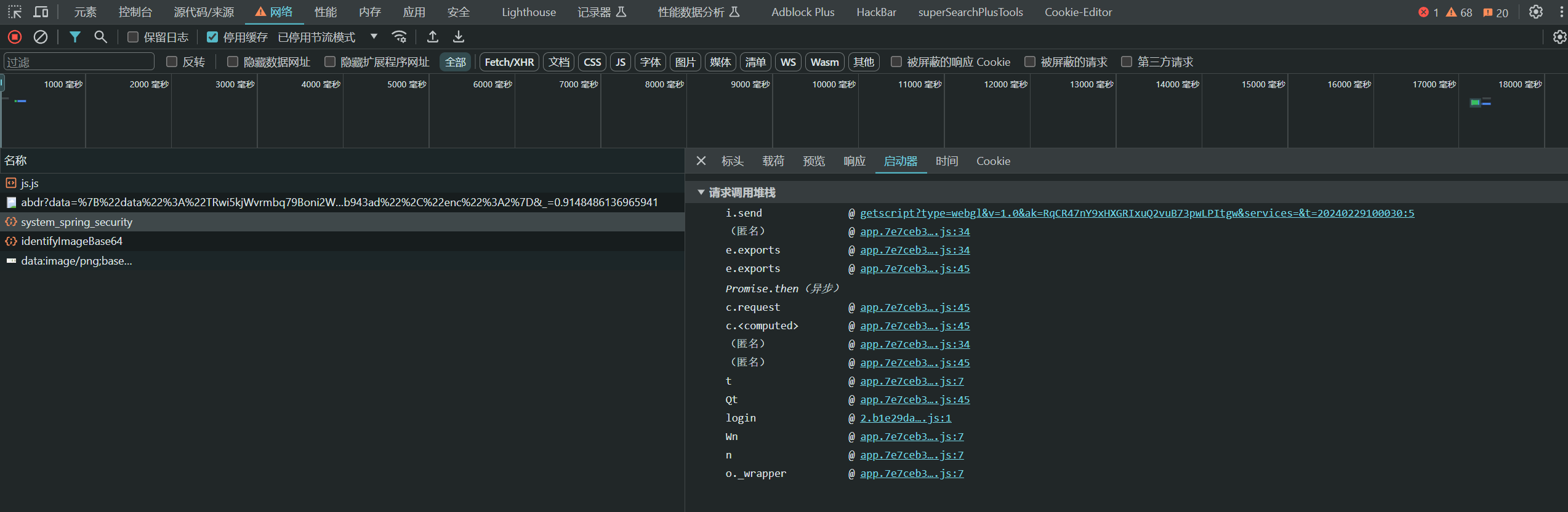Filter requests by JS type

click(x=621, y=62)
